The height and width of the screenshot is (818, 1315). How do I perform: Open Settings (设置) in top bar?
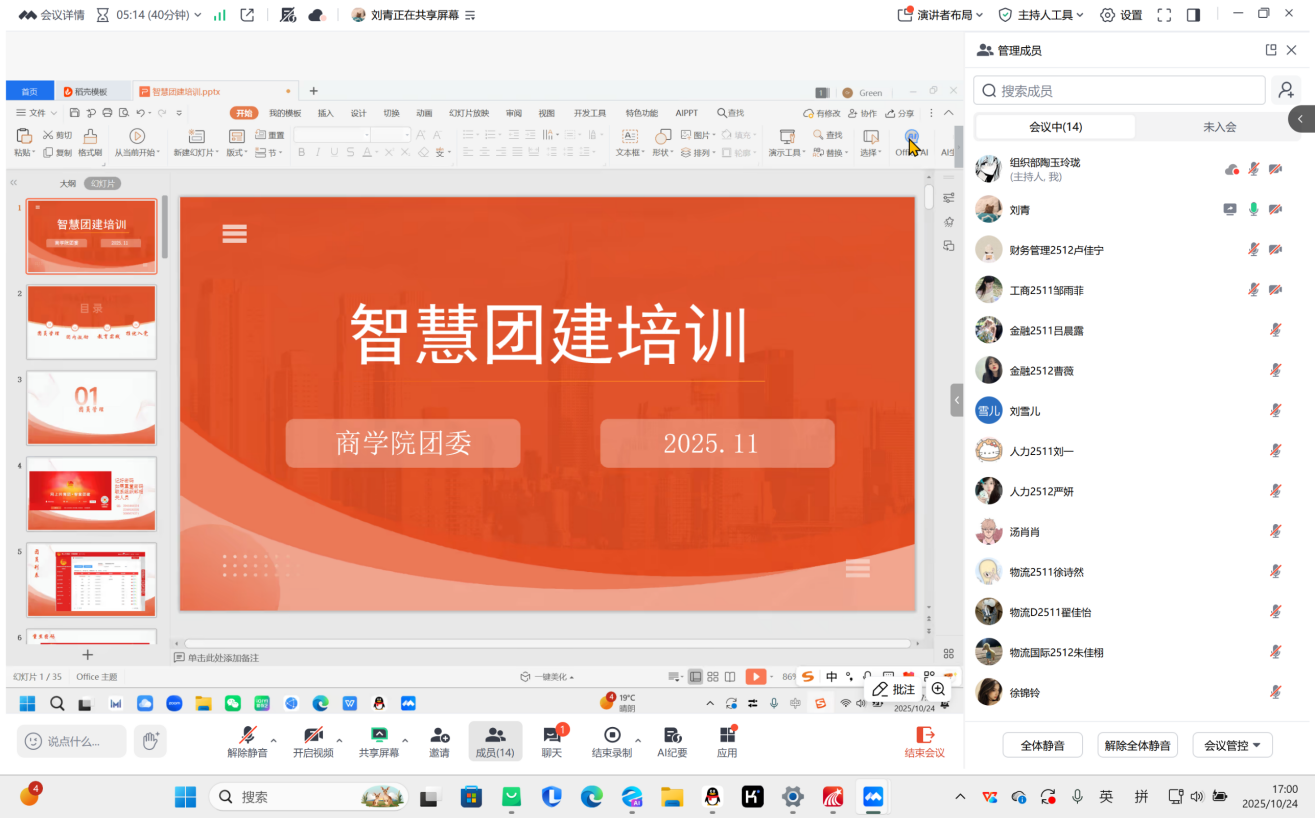coord(1121,15)
